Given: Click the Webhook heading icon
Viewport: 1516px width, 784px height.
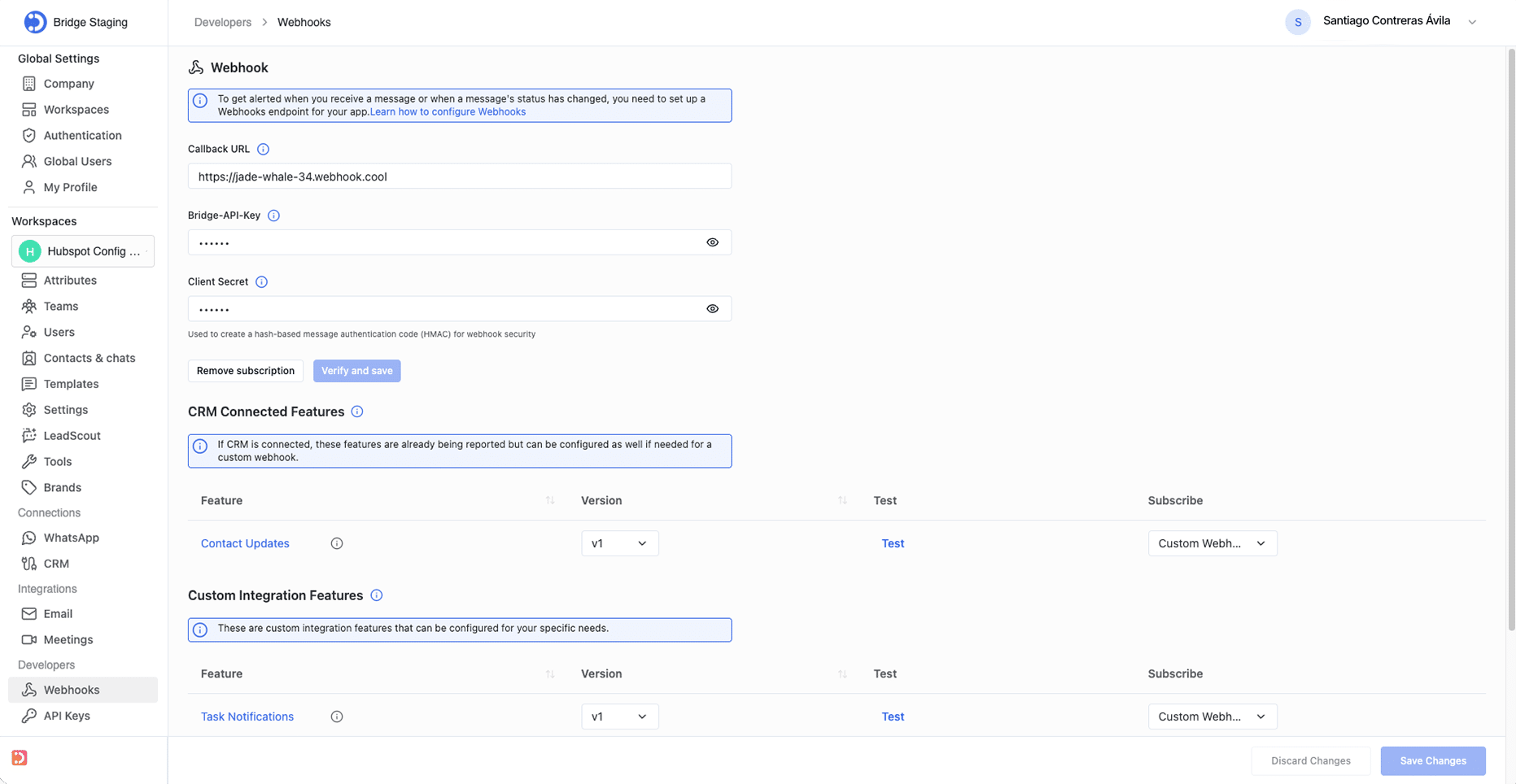Looking at the screenshot, I should coord(196,68).
